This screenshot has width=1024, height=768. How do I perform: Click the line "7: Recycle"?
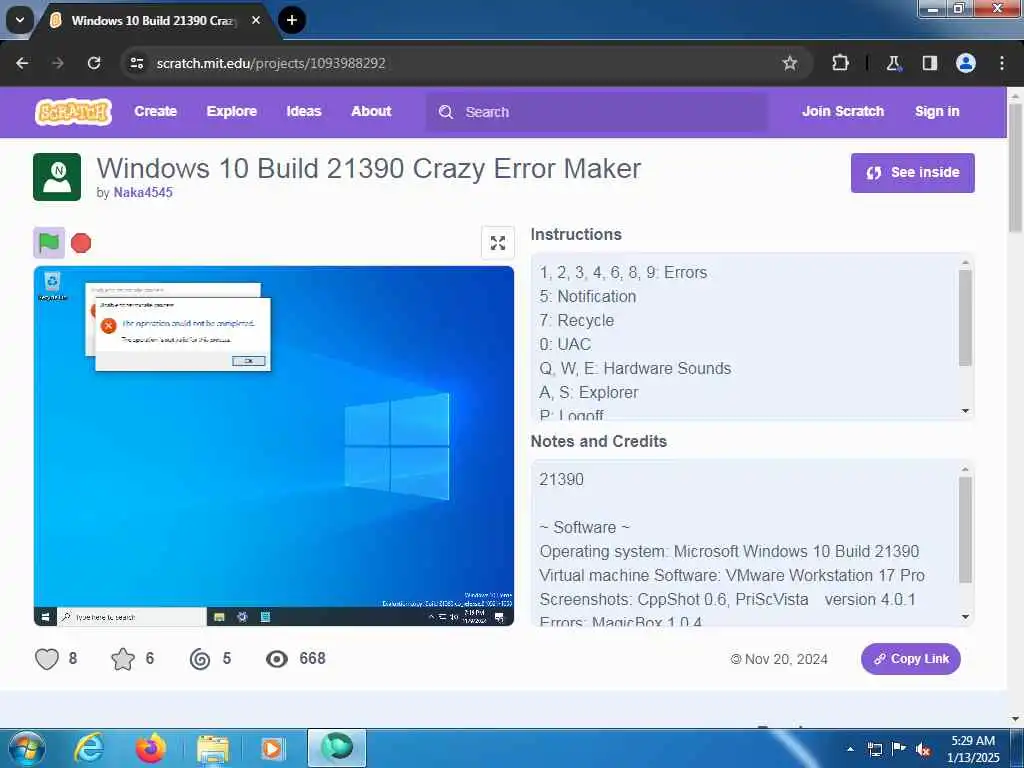577,321
